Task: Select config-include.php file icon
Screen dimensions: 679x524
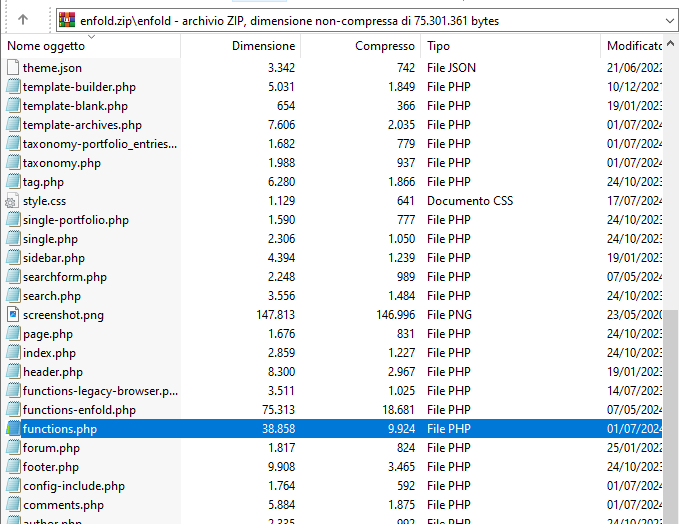Action: click(x=13, y=486)
